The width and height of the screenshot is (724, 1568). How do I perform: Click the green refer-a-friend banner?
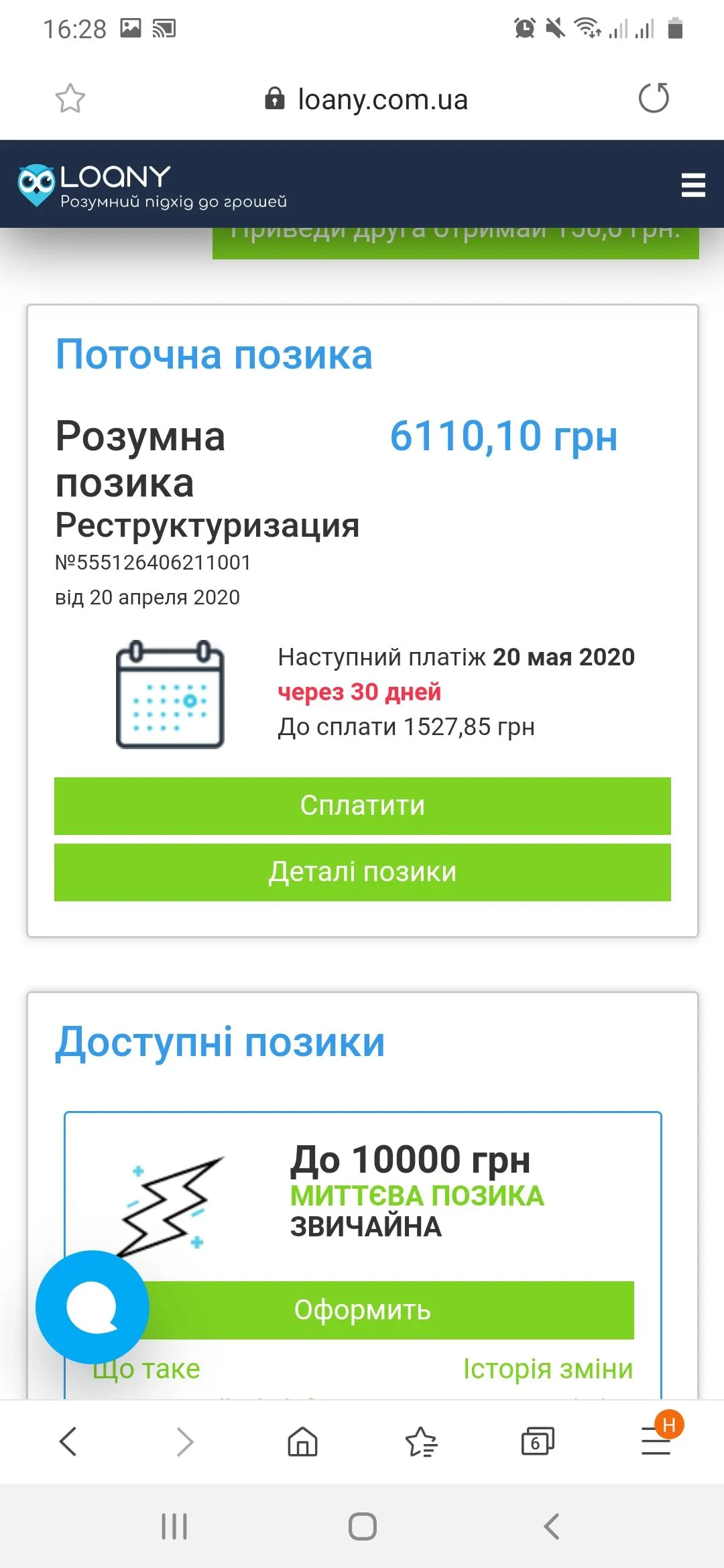coord(455,243)
